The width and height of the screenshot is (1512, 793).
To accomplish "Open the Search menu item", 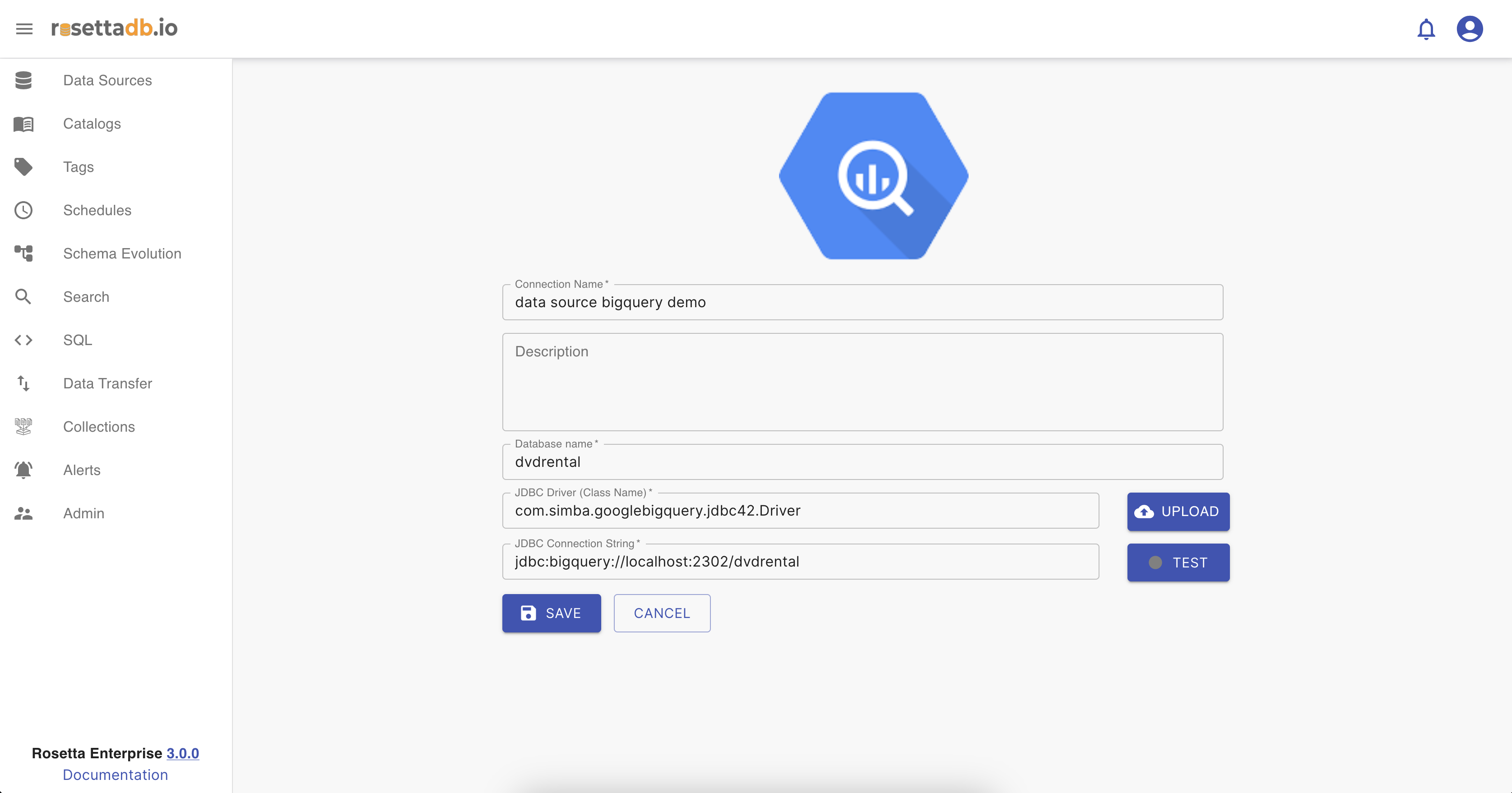I will pos(86,297).
